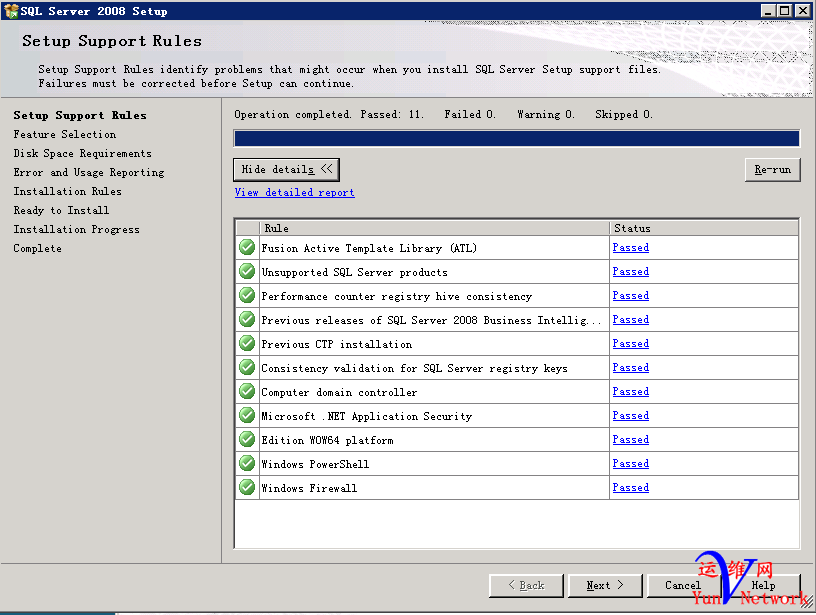Open Passed status for Fusion Active Template Library
The height and width of the screenshot is (615, 816).
click(631, 248)
